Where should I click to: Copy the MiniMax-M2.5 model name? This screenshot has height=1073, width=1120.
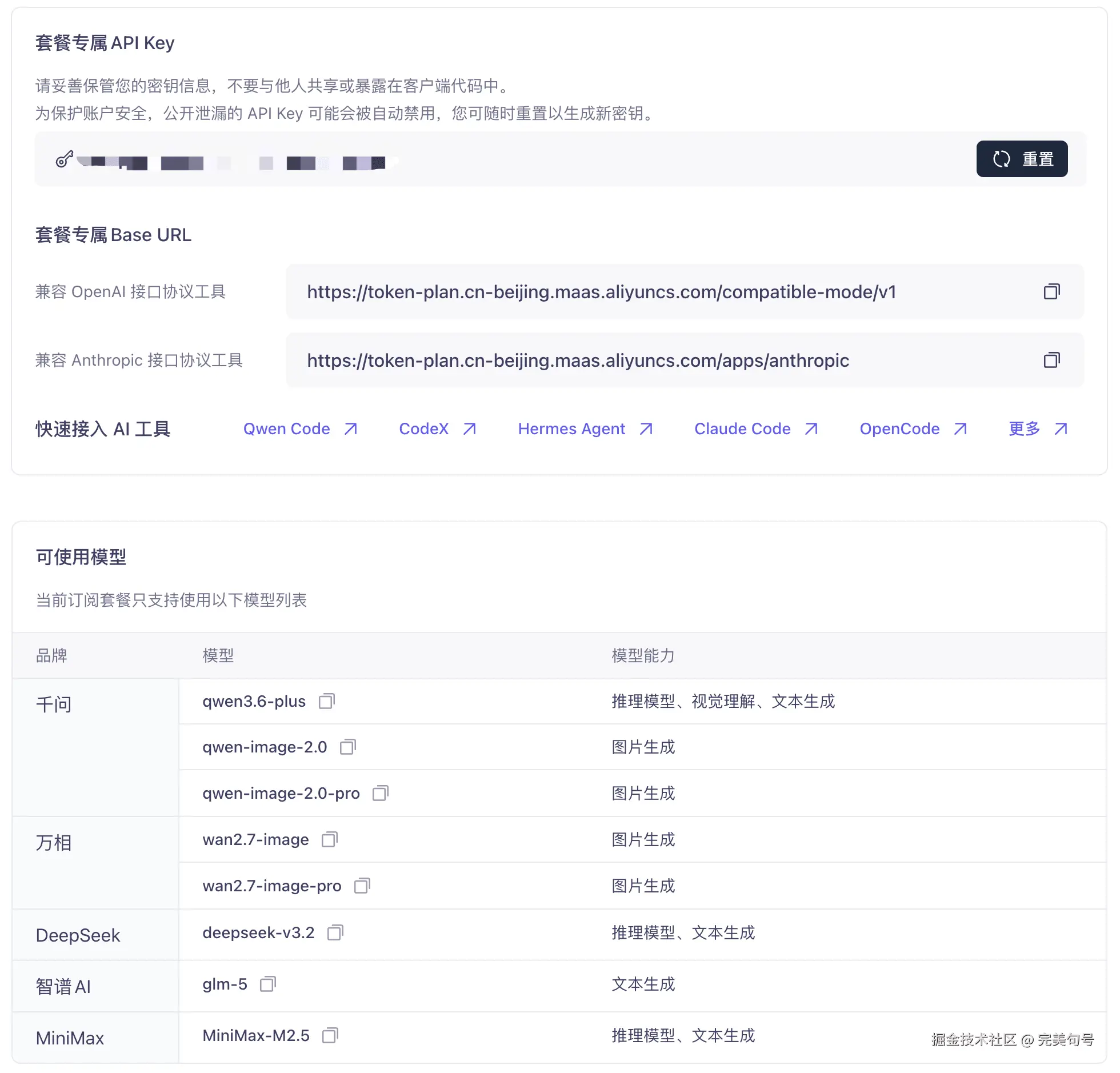(330, 1035)
